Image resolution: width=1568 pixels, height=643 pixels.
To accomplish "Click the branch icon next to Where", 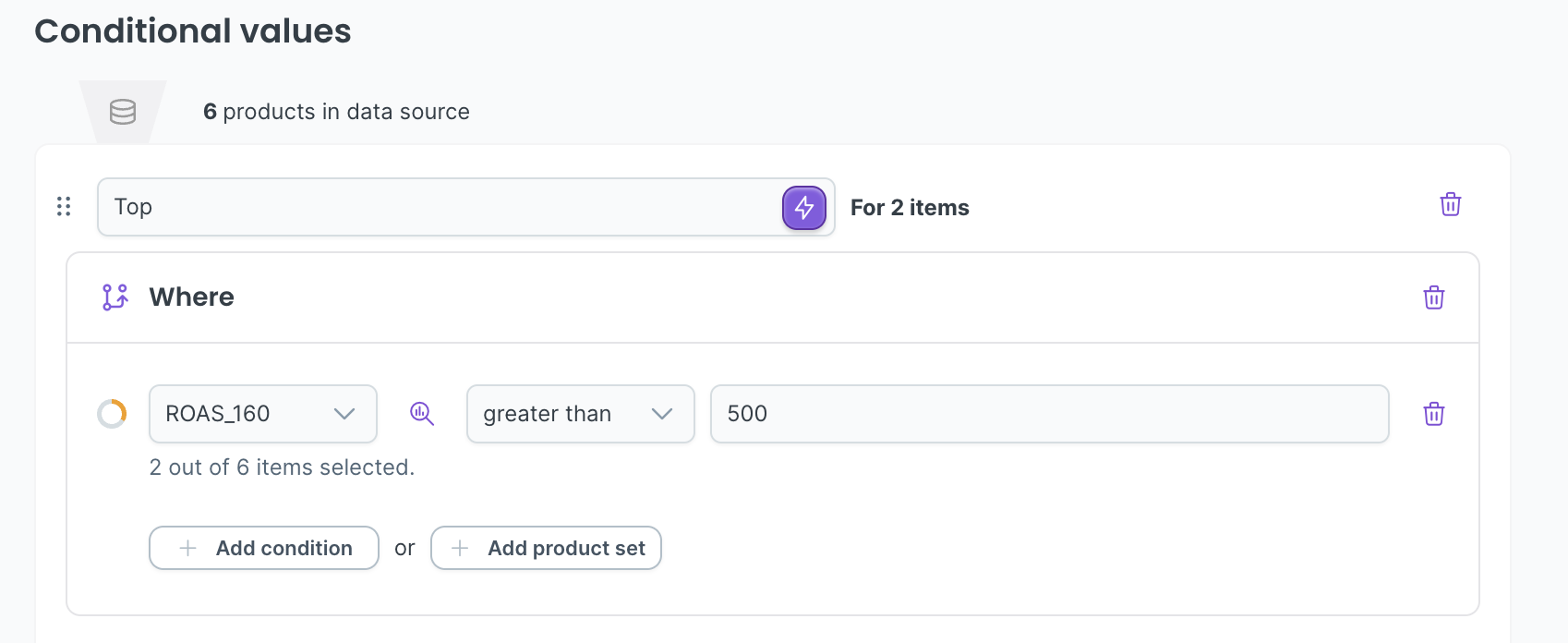I will (115, 297).
